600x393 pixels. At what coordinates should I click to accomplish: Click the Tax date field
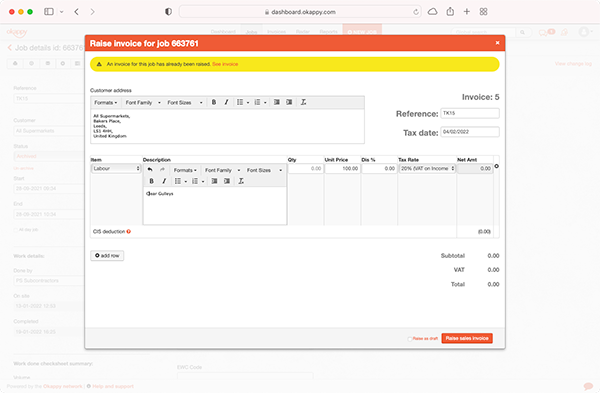(470, 132)
